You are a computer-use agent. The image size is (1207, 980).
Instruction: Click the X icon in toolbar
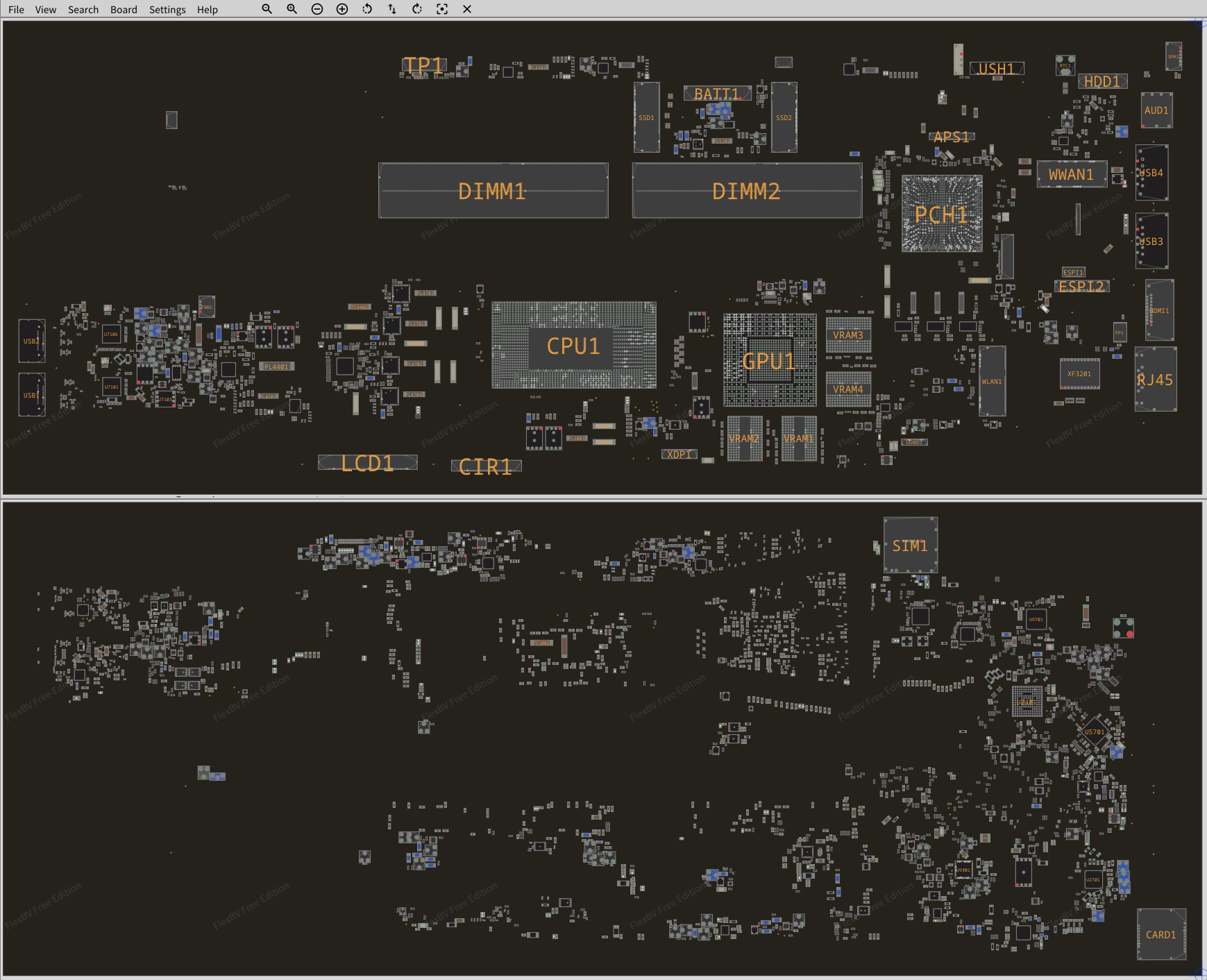(x=467, y=9)
